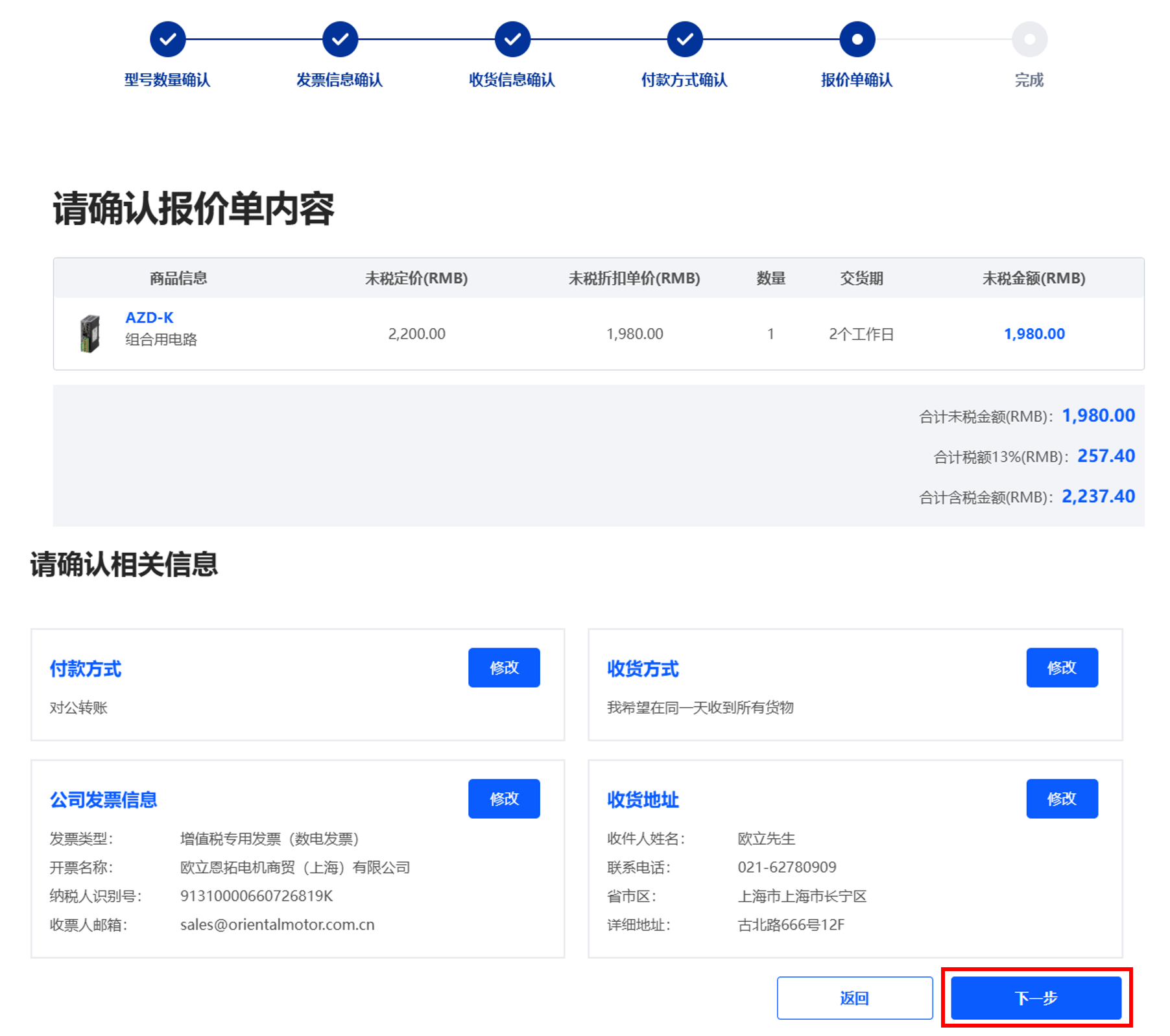
Task: Edit the 公司发票信息 invoice details
Action: (504, 799)
